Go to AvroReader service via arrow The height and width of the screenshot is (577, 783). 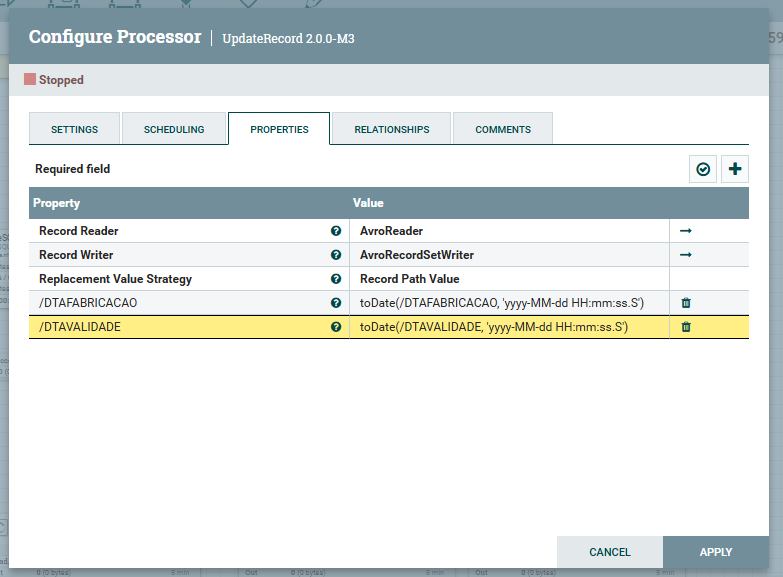coord(686,231)
